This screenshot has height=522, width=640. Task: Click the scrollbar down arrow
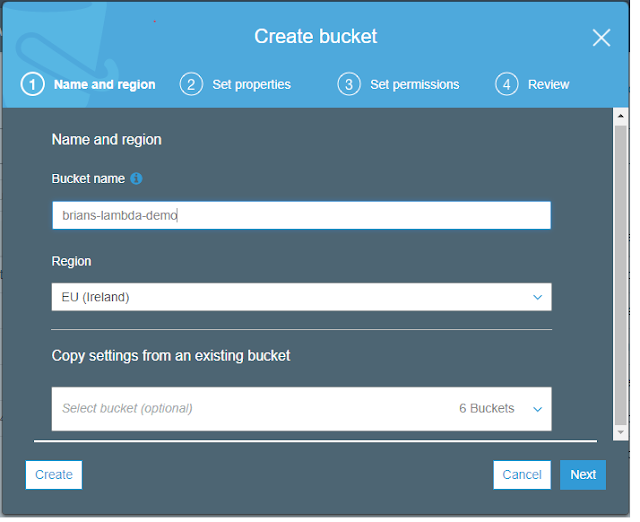coord(620,432)
